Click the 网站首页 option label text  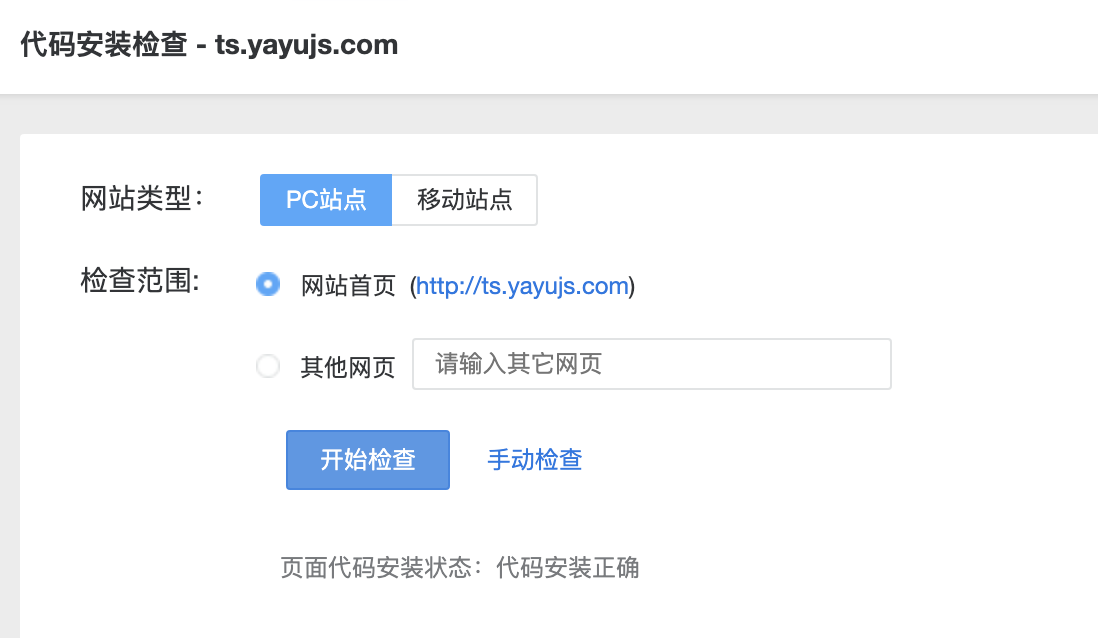[348, 286]
